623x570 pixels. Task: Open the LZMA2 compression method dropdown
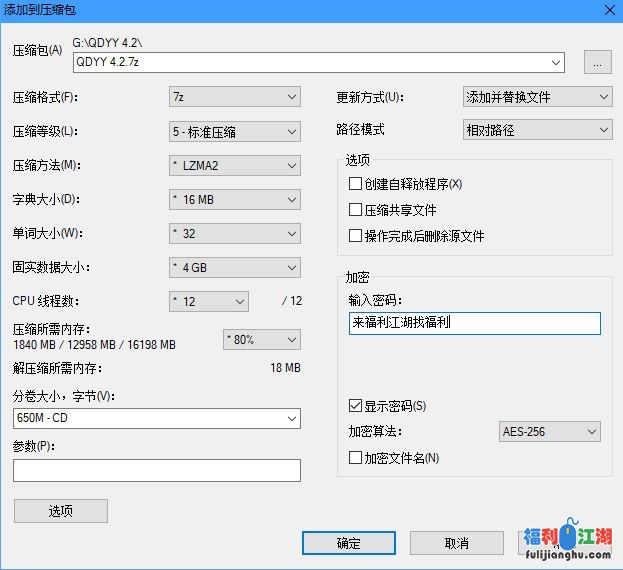[235, 165]
